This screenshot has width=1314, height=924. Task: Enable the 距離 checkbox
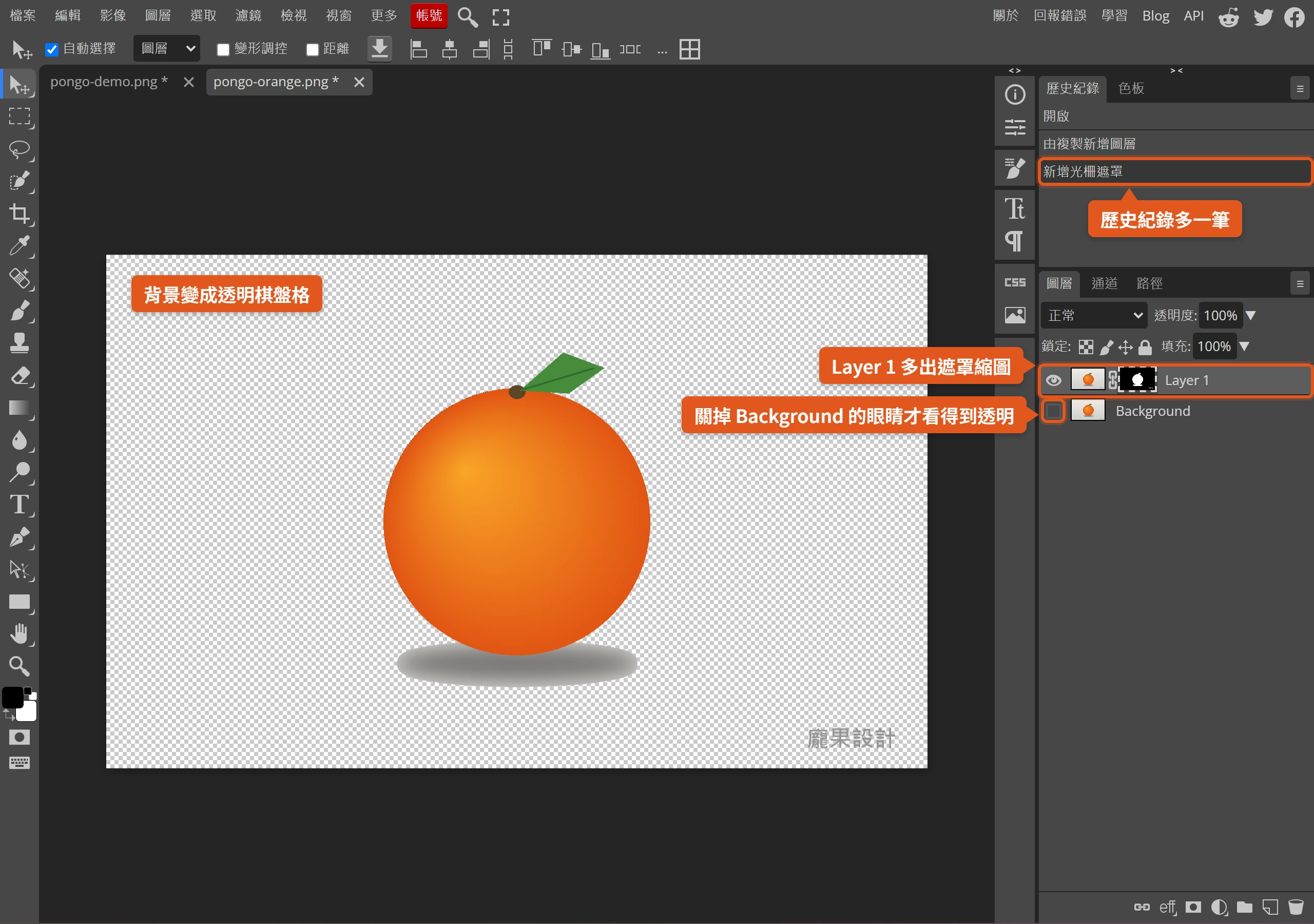pyautogui.click(x=312, y=50)
